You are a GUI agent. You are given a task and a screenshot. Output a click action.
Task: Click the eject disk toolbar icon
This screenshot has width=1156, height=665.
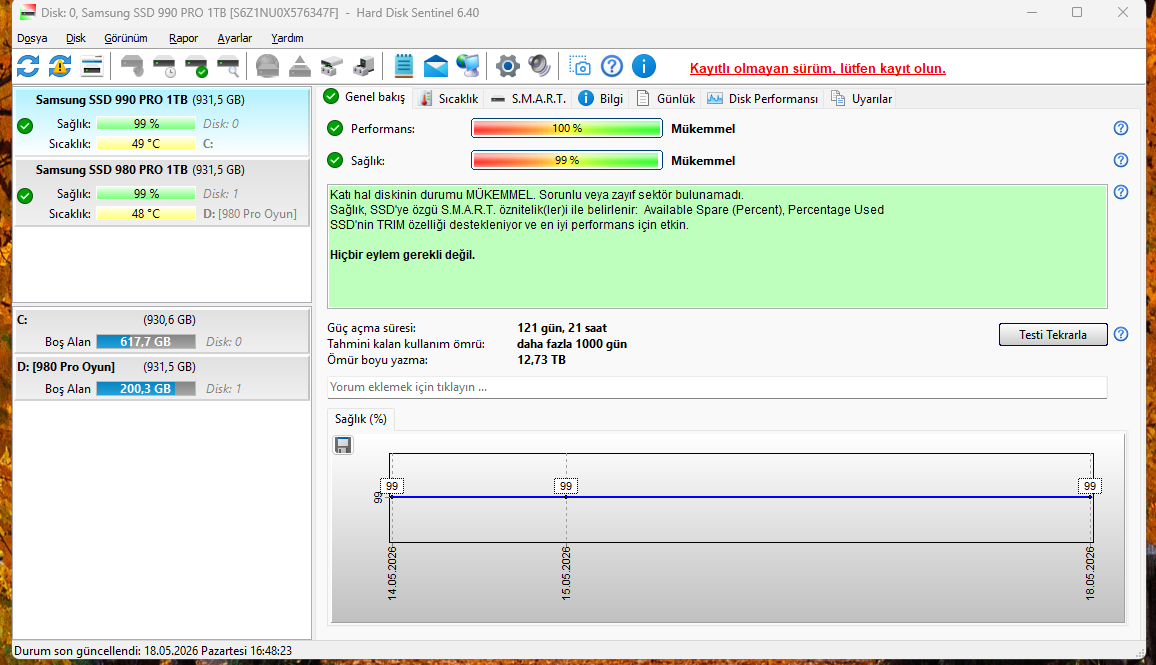(299, 66)
